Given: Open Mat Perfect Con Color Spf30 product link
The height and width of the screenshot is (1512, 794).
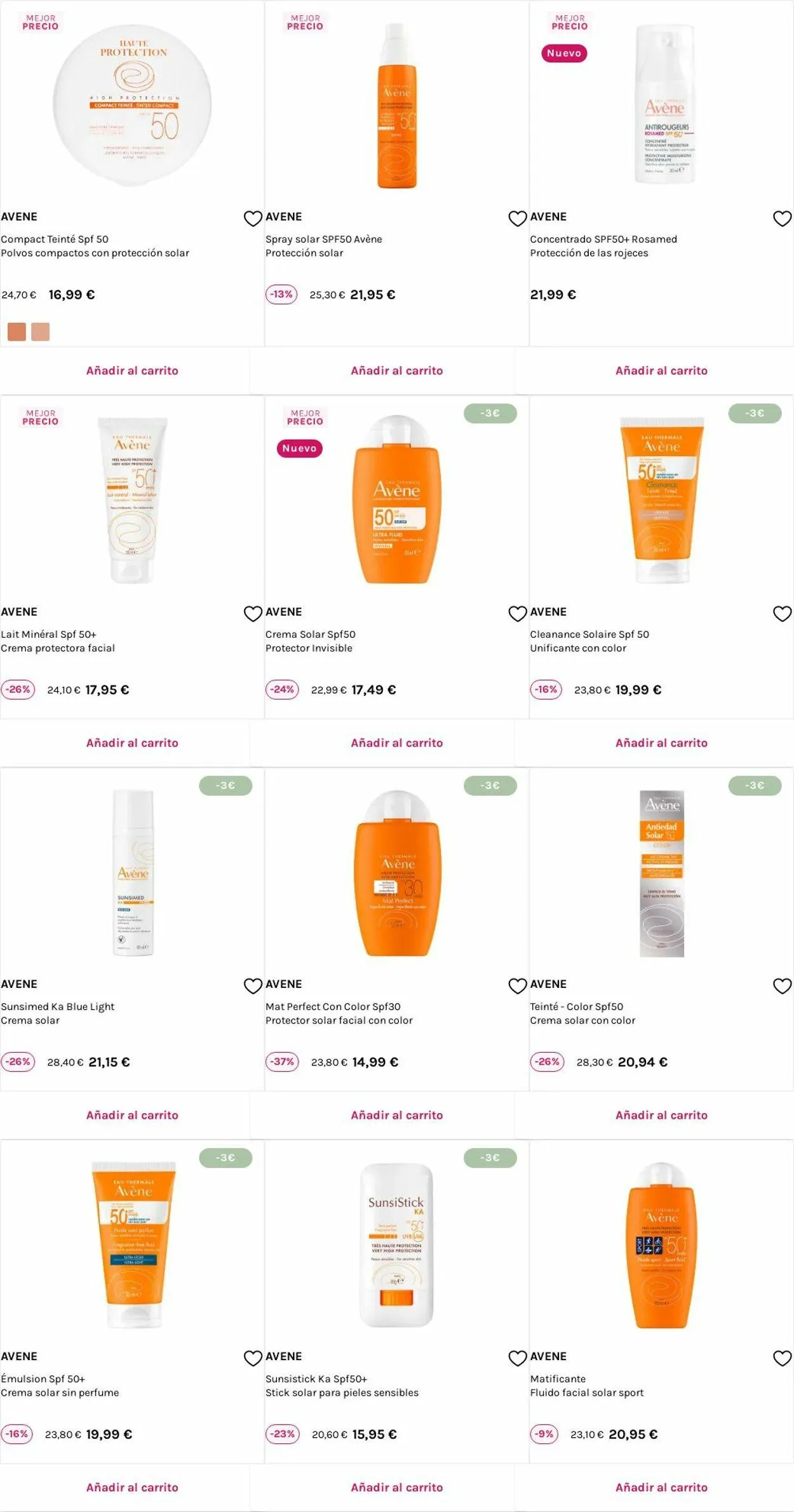Looking at the screenshot, I should click(x=333, y=1006).
